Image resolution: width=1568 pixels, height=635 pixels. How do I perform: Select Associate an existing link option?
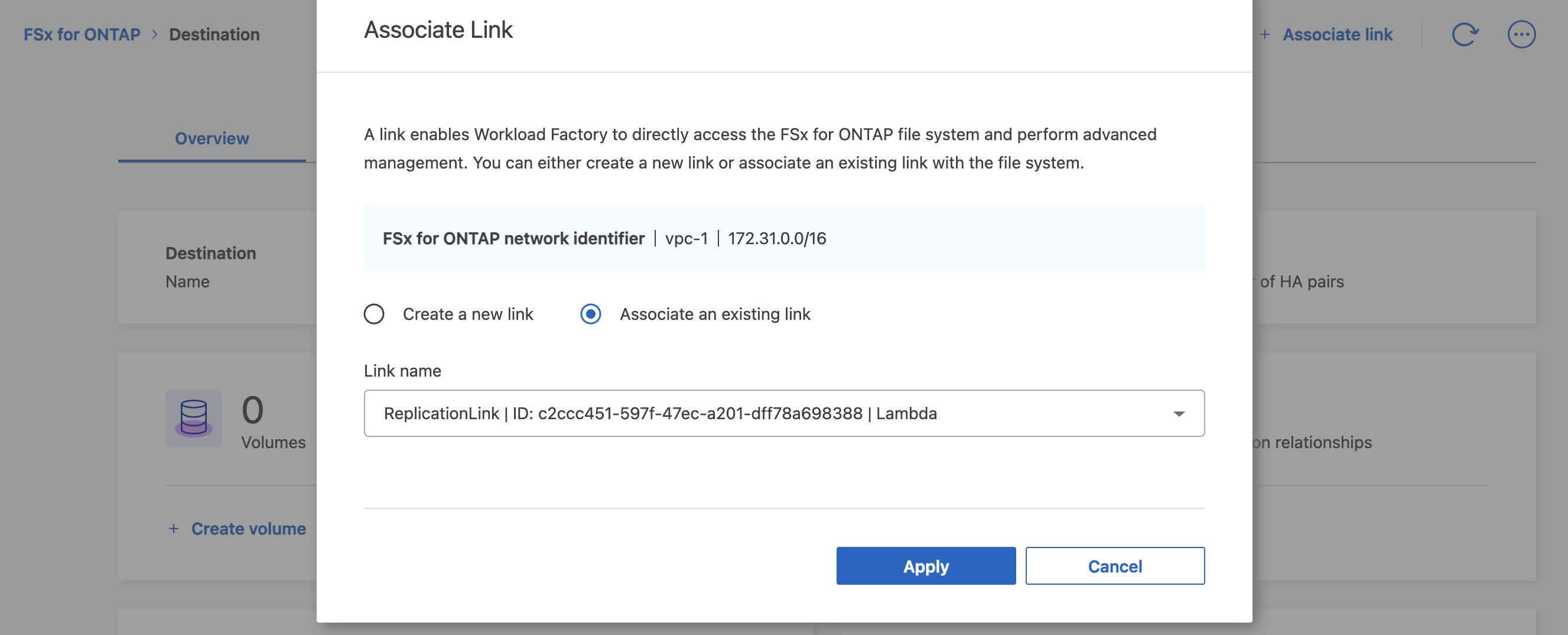click(x=590, y=315)
